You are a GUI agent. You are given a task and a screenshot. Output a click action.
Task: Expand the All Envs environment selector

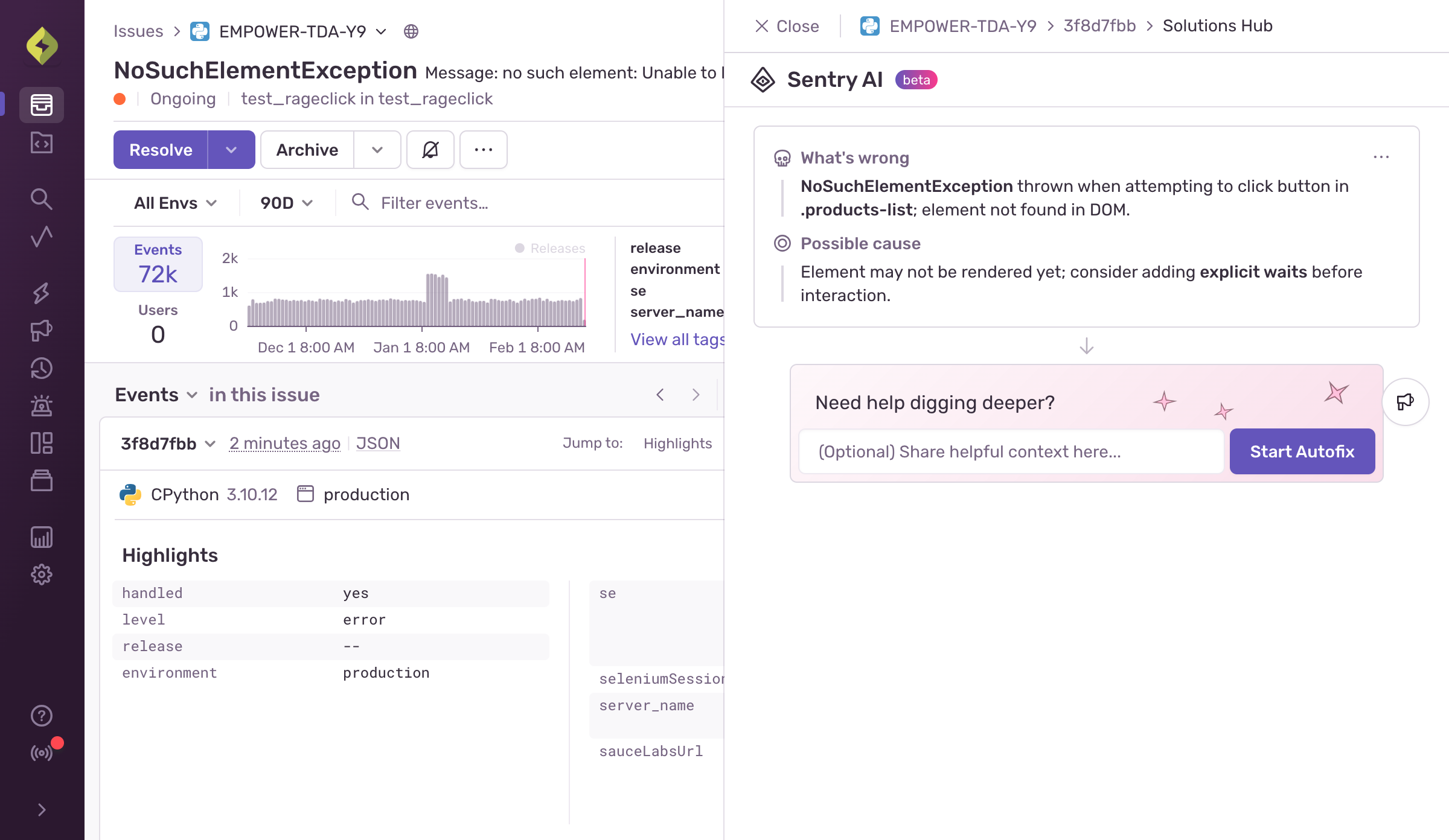(x=175, y=203)
